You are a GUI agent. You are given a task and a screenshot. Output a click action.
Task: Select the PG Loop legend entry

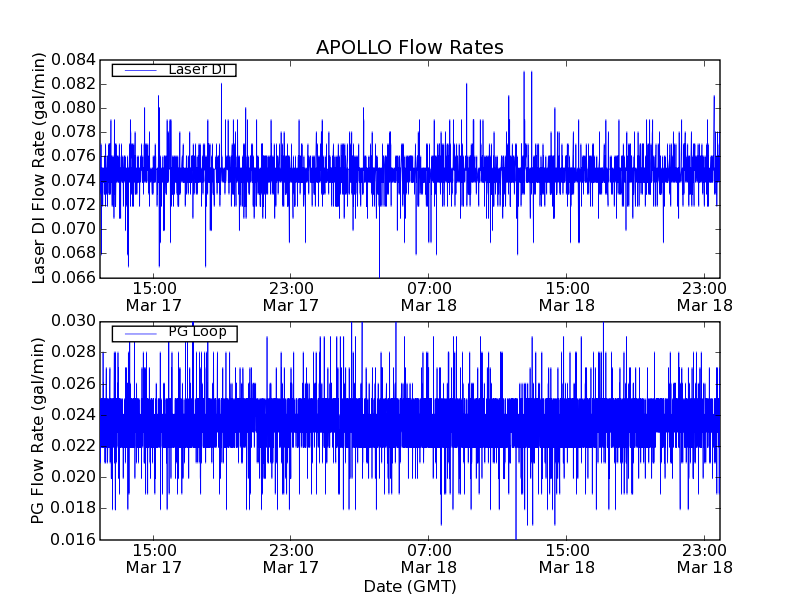(196, 332)
